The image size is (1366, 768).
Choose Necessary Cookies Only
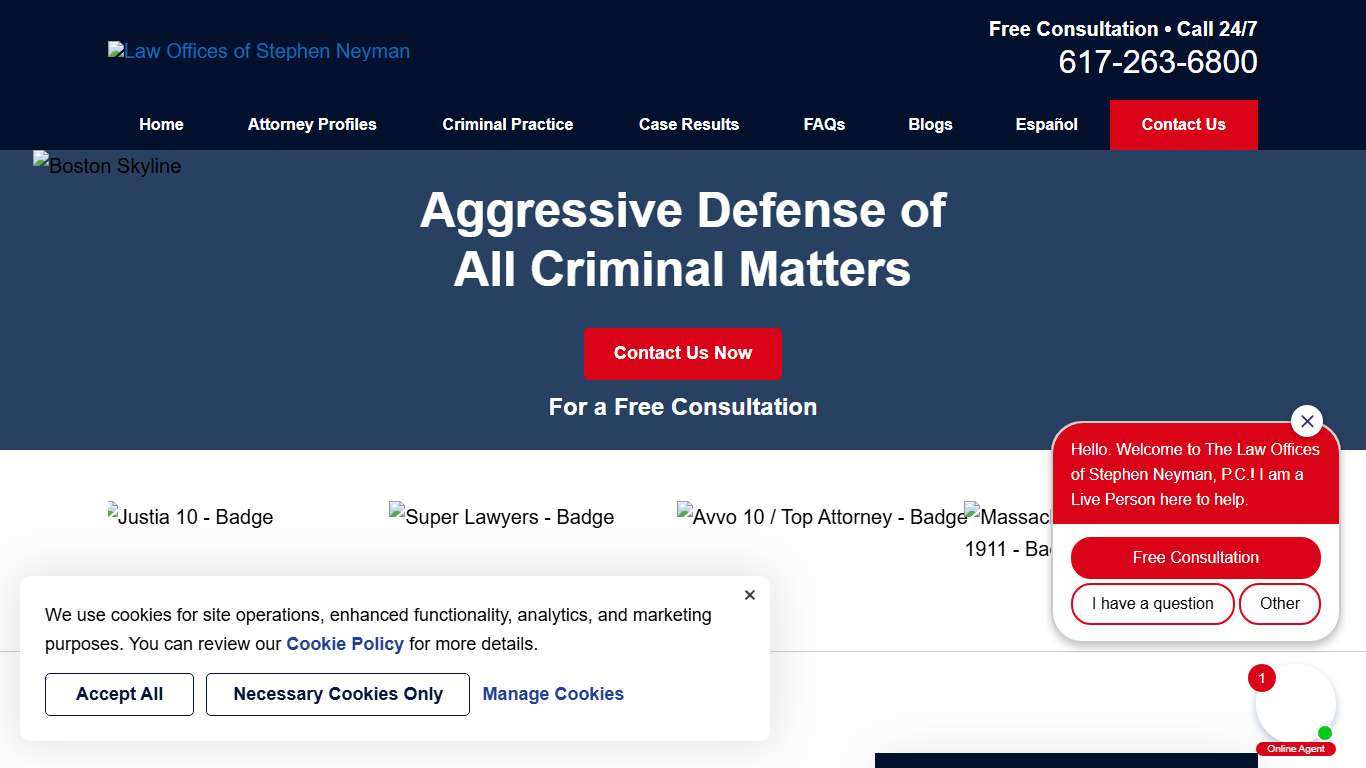coord(337,694)
